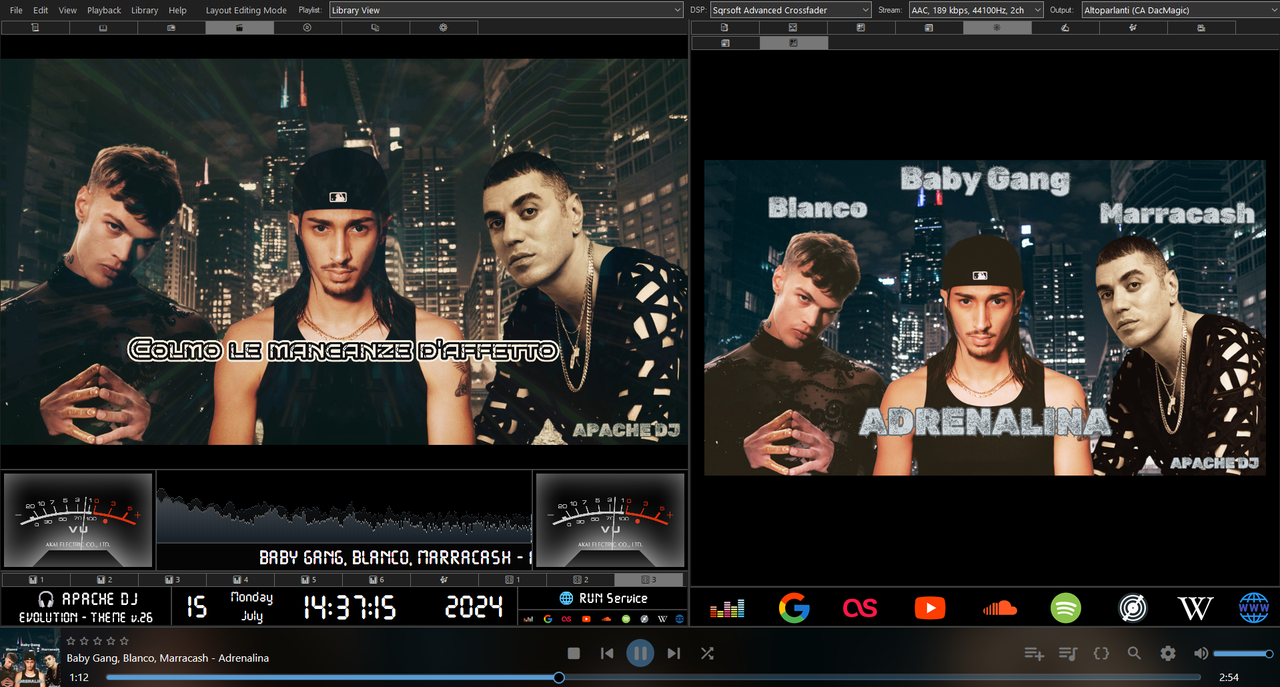Open the playlist queue music-note icon

click(x=1068, y=653)
